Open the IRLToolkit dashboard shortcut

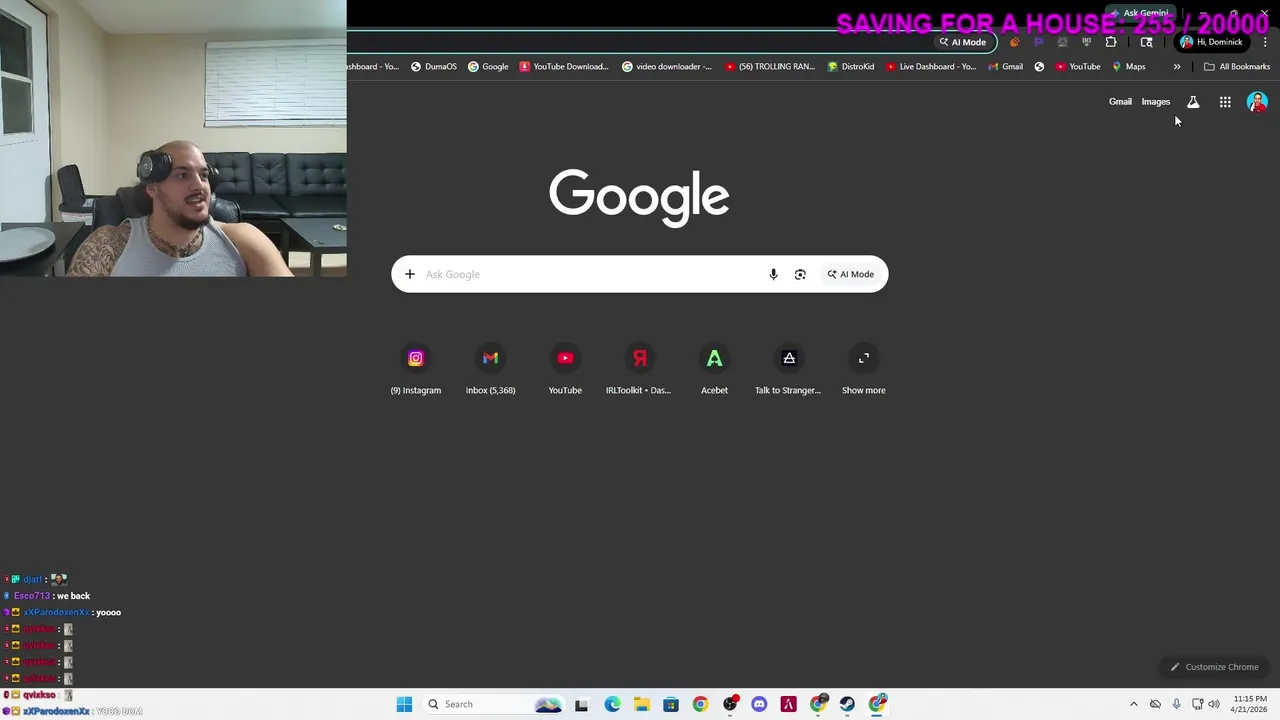pos(639,370)
